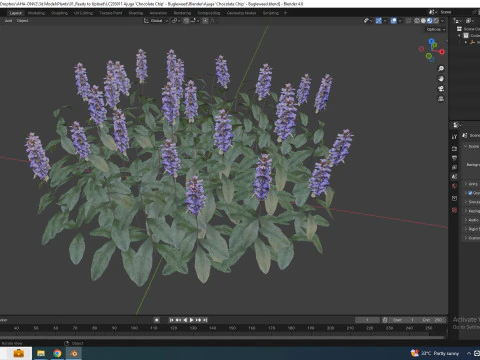Toggle the show gizmo button
Screen dimensions: 480x360
tap(379, 21)
